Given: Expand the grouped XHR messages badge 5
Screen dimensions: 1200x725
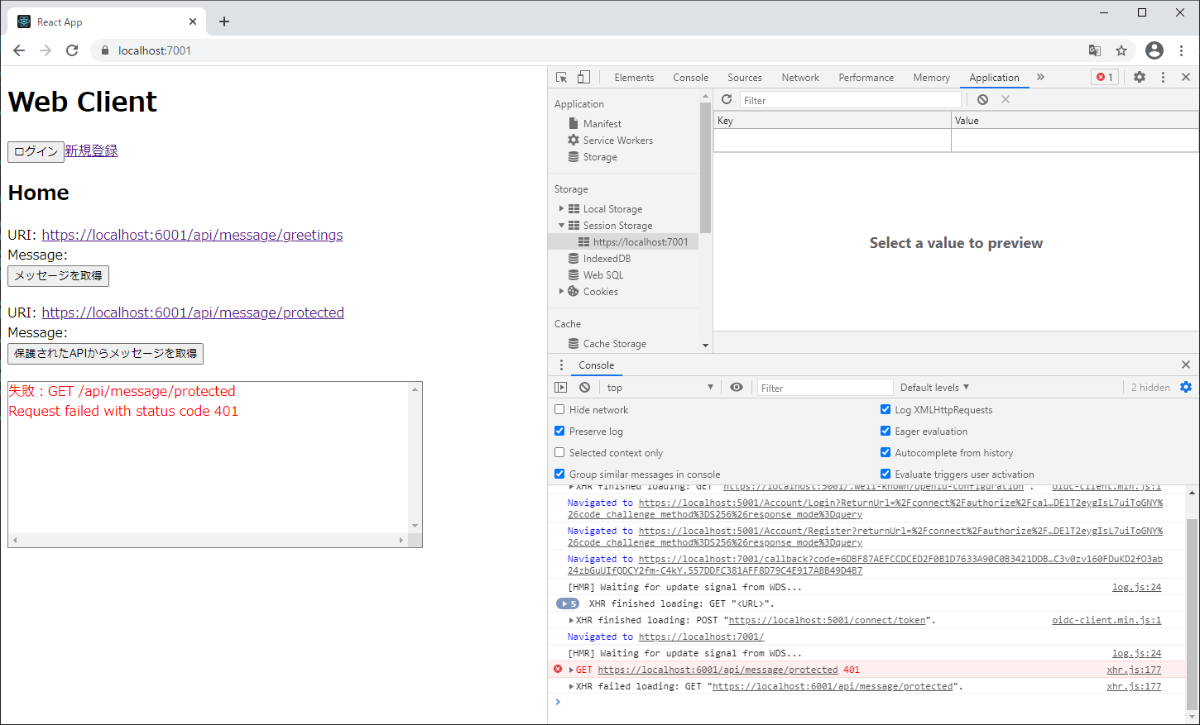Looking at the screenshot, I should pyautogui.click(x=567, y=604).
